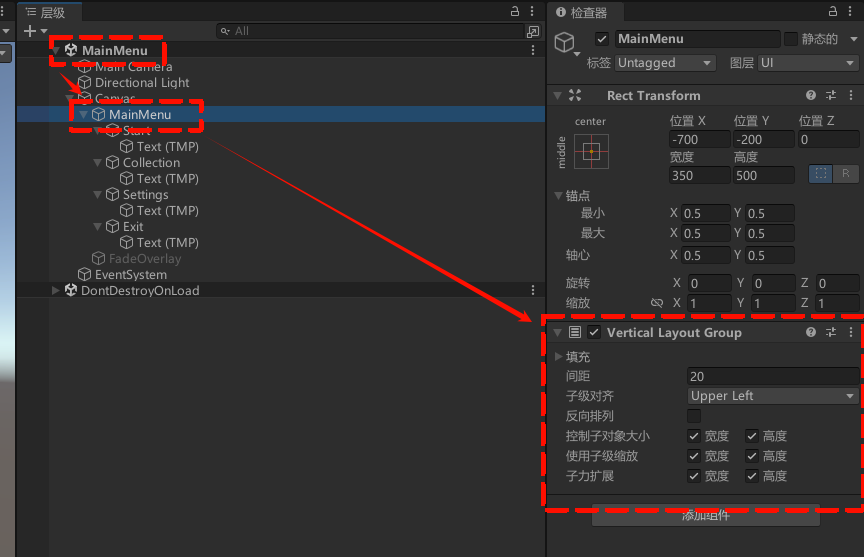The width and height of the screenshot is (864, 557).
Task: Open the Vertical Layout Group three-dot menu
Action: point(851,332)
